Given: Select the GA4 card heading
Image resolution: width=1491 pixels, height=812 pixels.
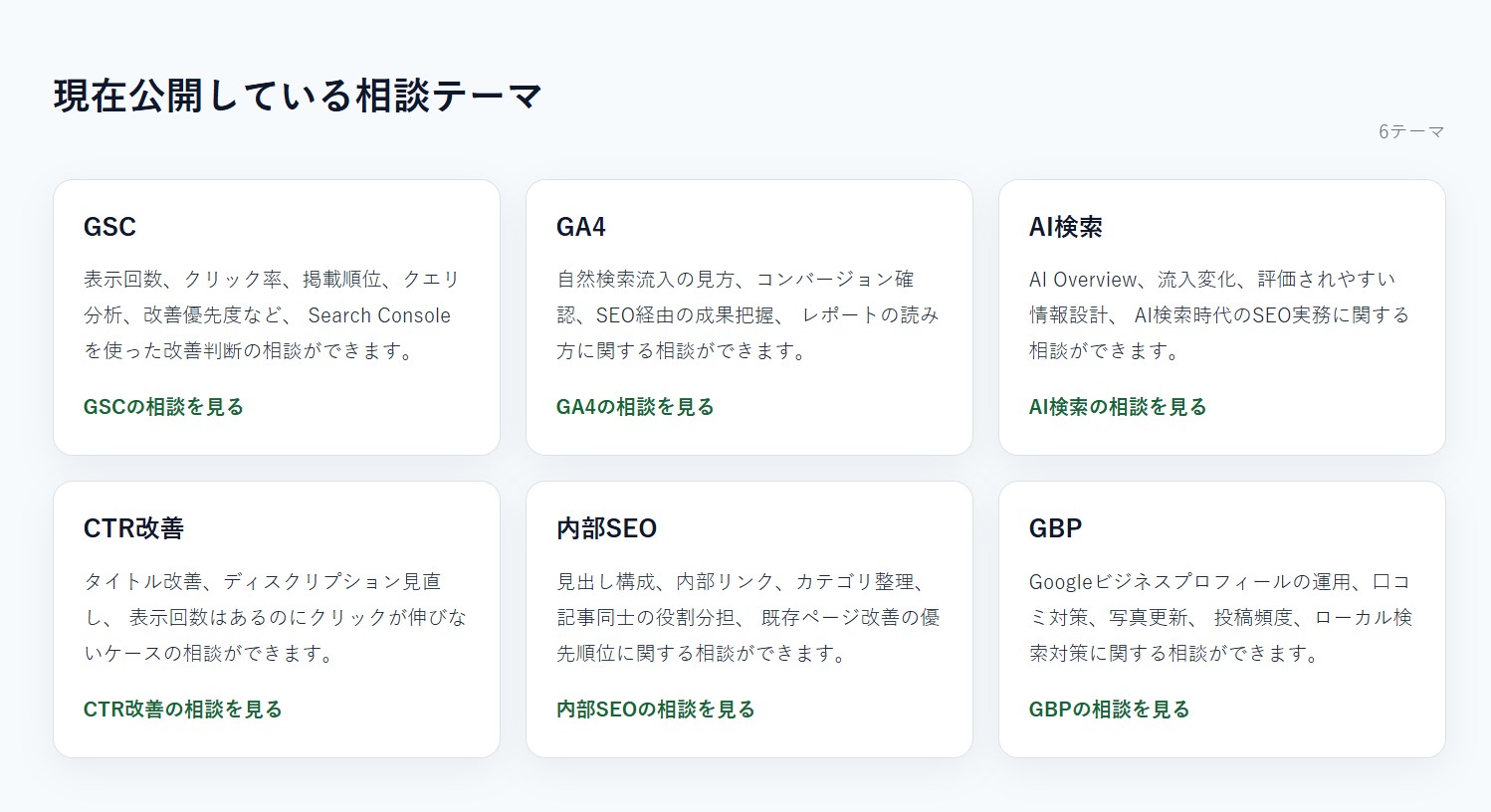Looking at the screenshot, I should point(581,227).
